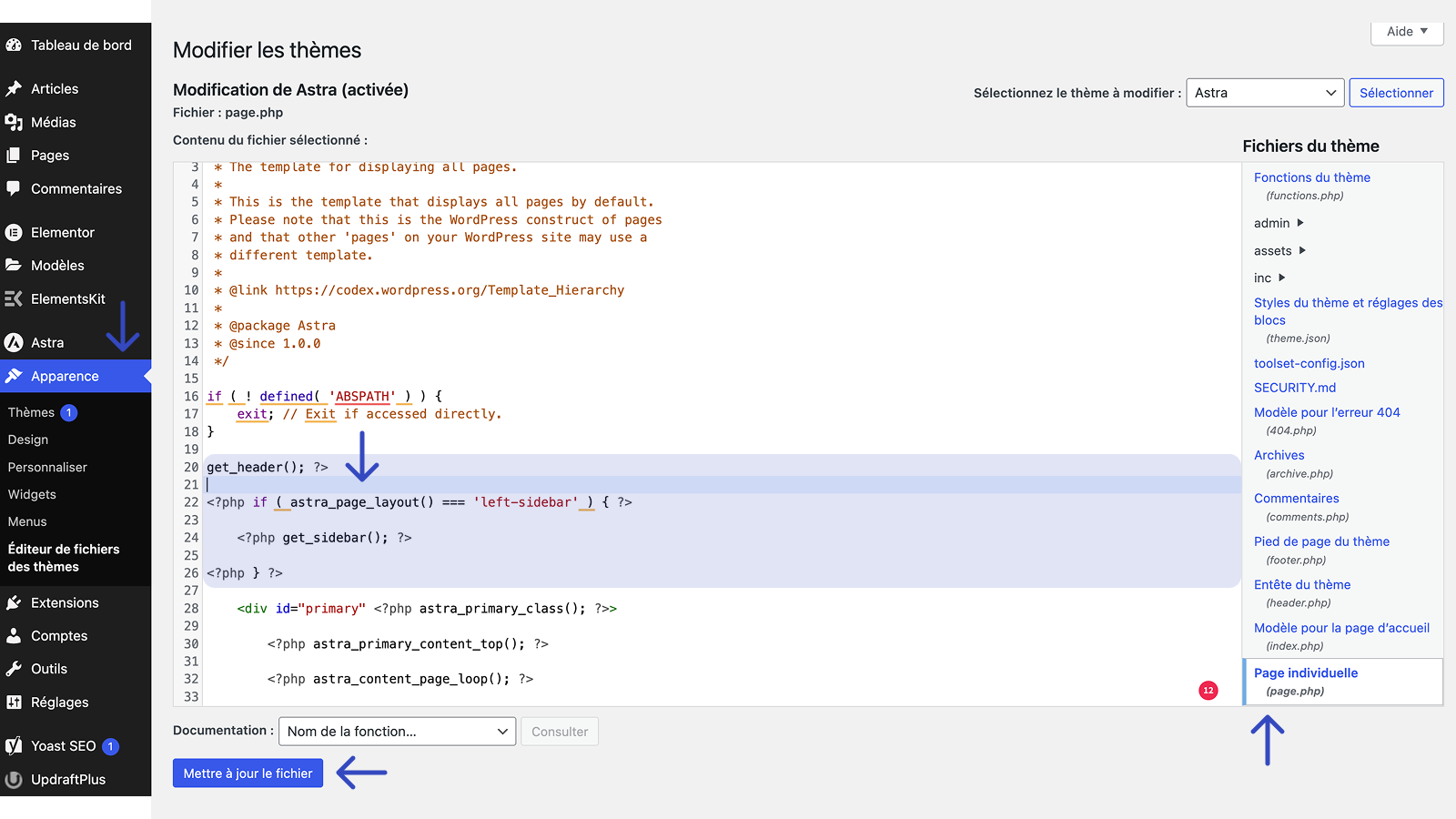This screenshot has width=1456, height=819.
Task: Open the Widgets submenu item
Action: tap(32, 494)
